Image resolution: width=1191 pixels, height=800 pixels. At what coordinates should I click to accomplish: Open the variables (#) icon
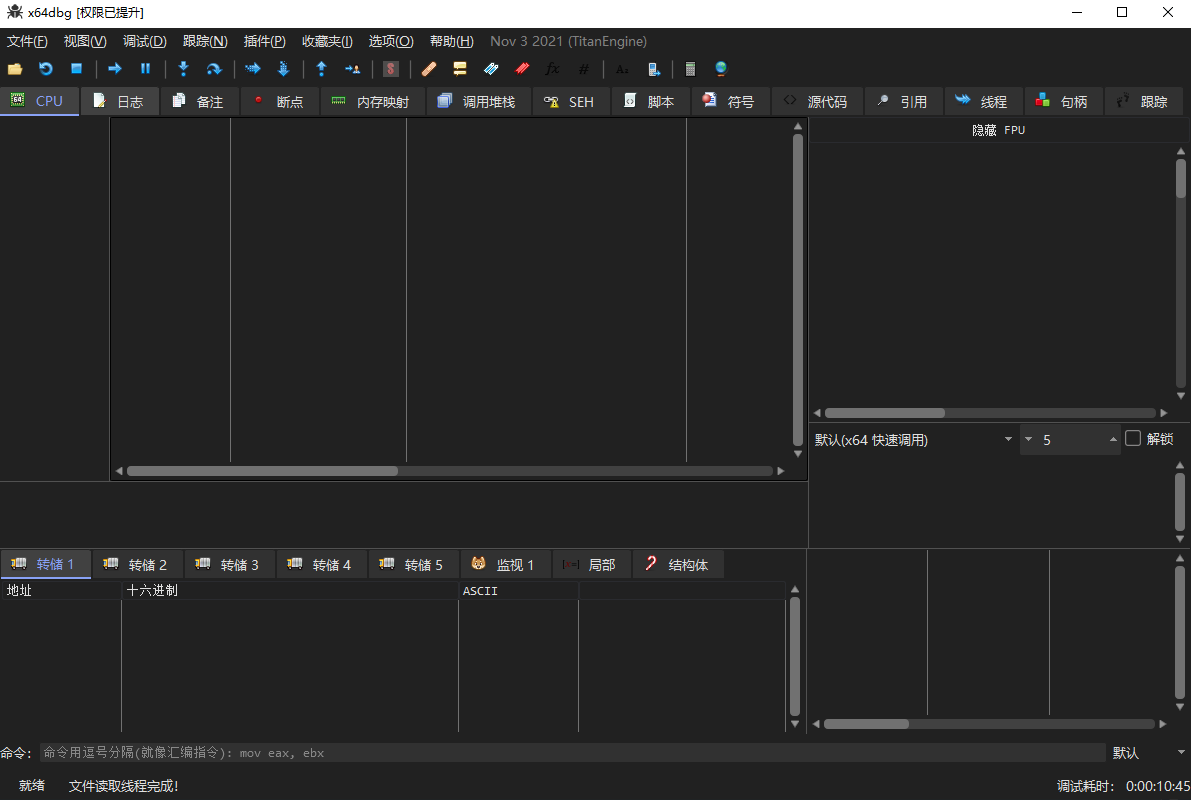583,69
